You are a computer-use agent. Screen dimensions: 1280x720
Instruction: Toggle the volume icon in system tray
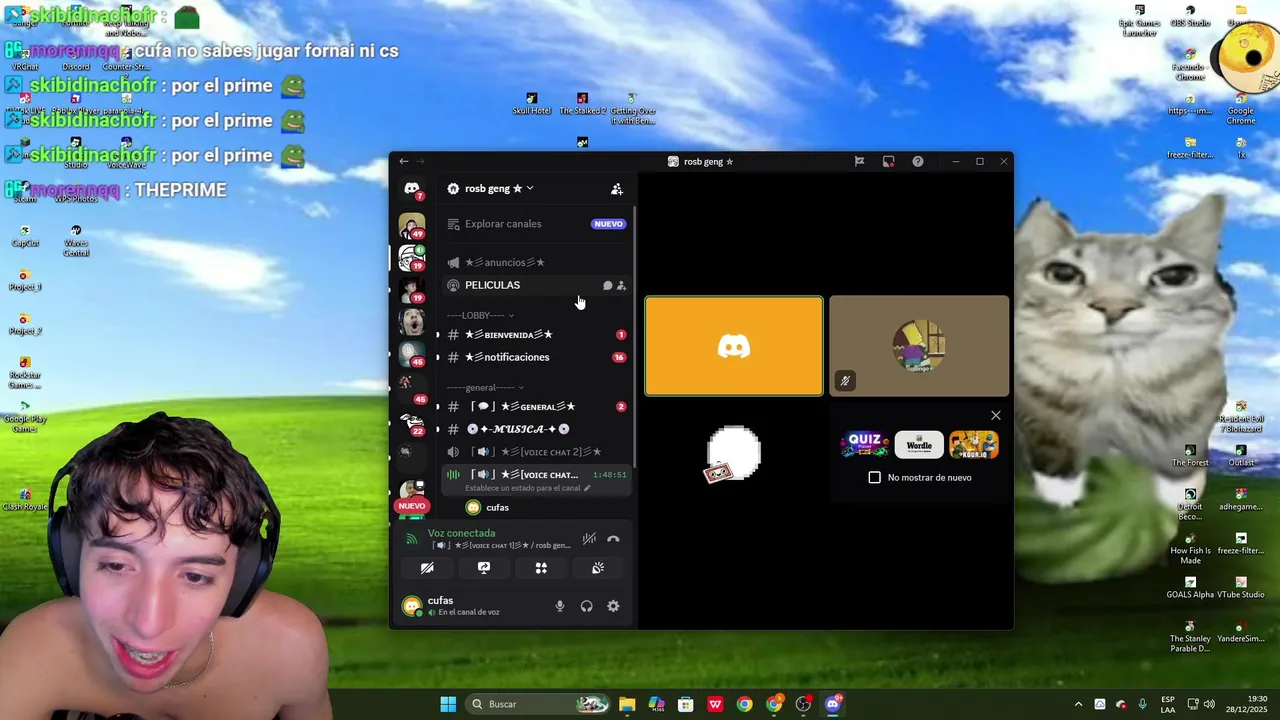coord(1208,704)
